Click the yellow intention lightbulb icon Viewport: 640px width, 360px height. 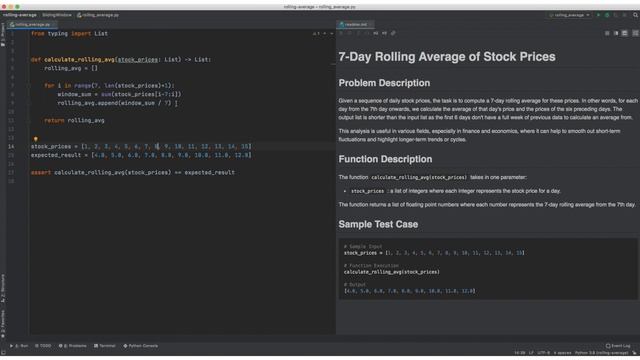(36, 139)
